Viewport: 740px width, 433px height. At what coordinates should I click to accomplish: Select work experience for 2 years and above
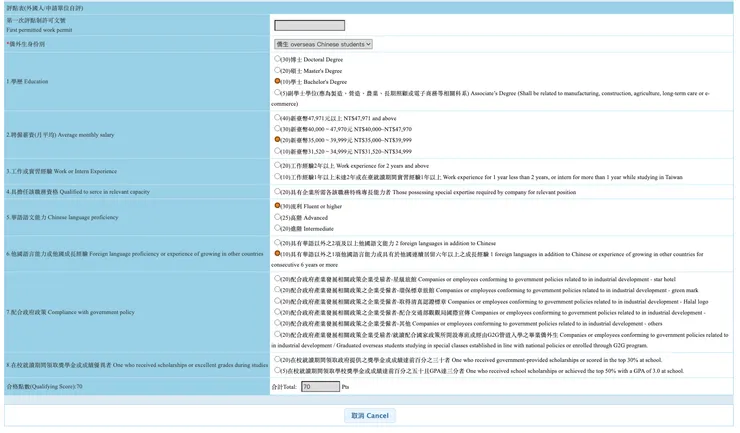tap(277, 165)
